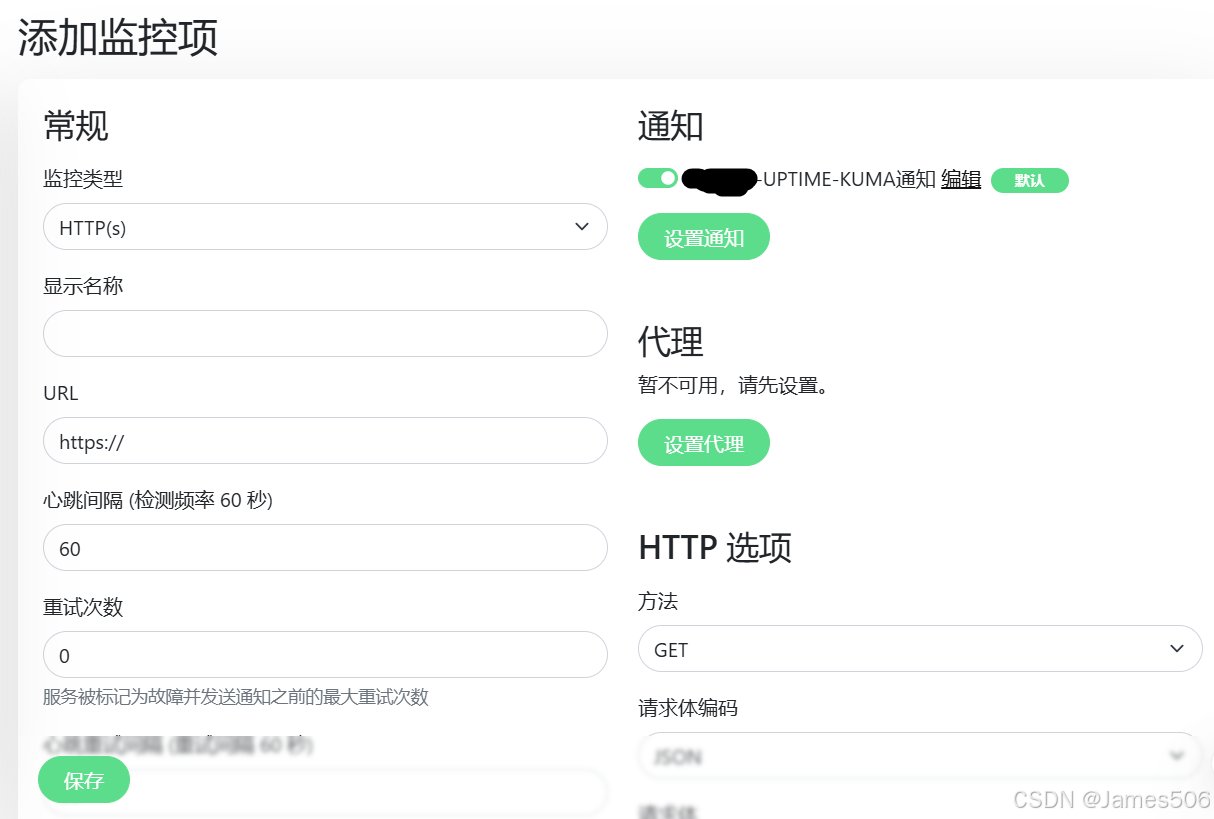Click the 重试次数 field showing 0

(325, 655)
